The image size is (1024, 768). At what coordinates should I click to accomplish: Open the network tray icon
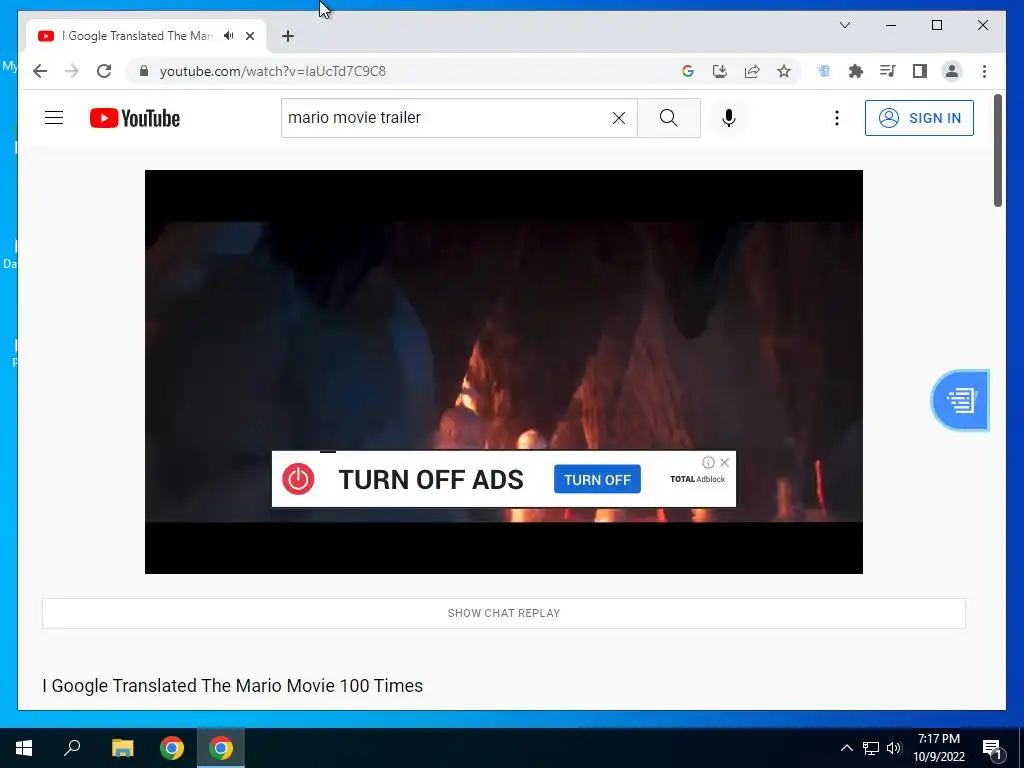tap(871, 748)
